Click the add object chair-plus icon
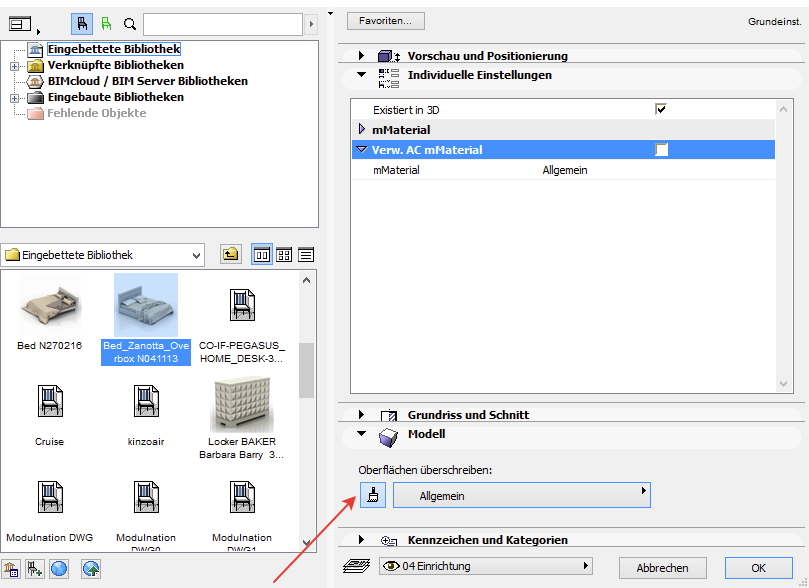The image size is (809, 588). point(35,569)
